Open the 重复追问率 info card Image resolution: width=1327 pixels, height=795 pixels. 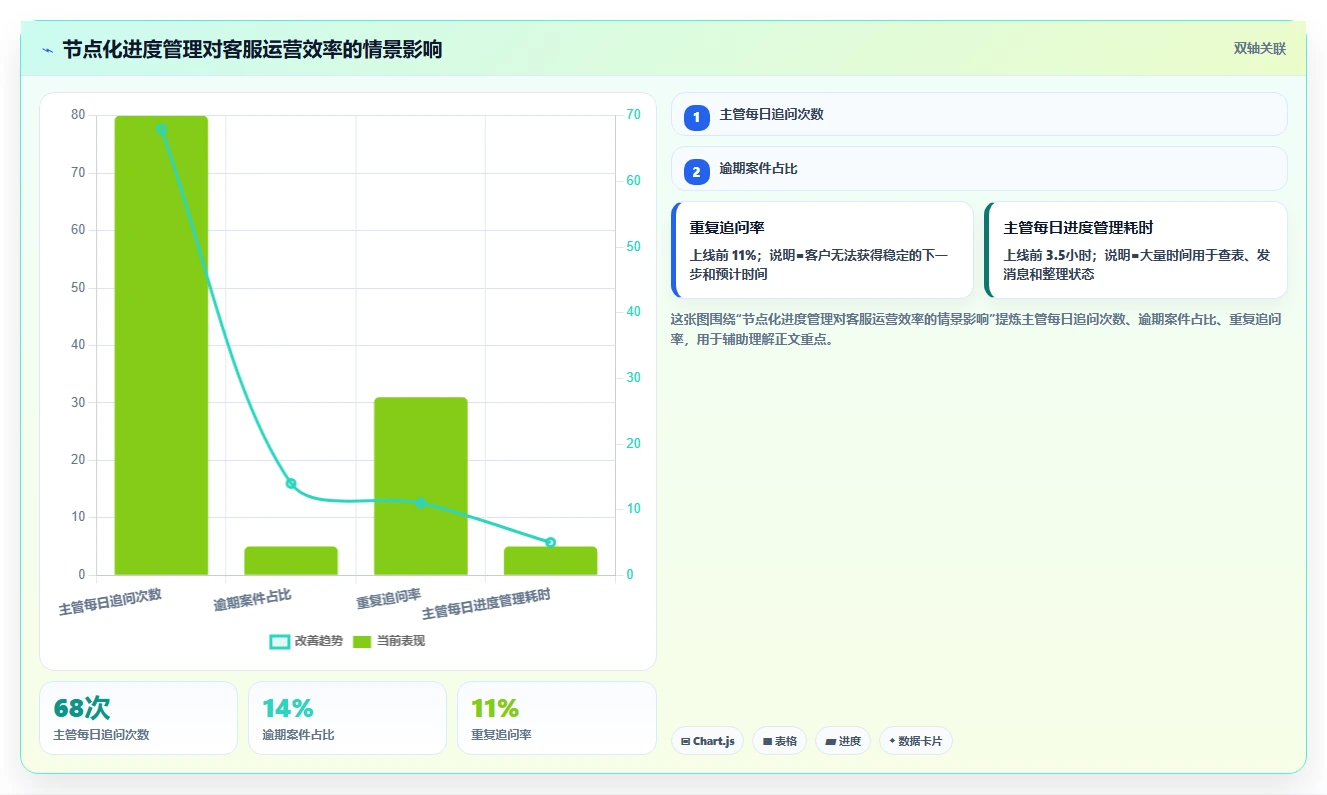822,250
